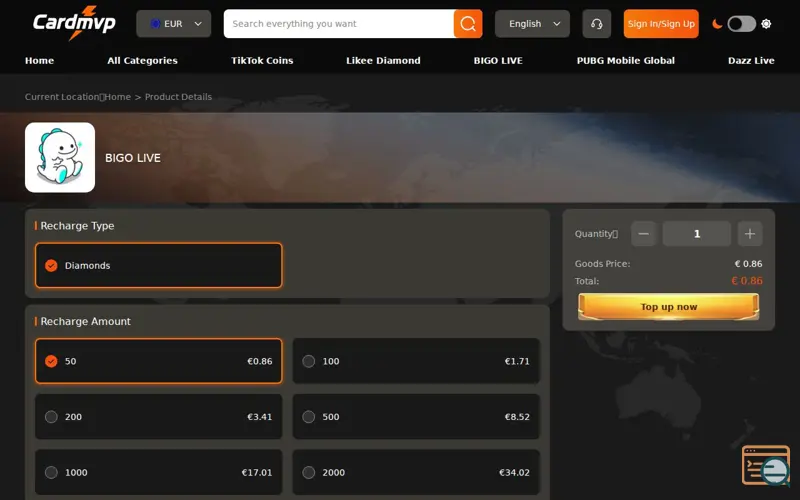This screenshot has height=500, width=800.
Task: Open the floating chat widget icon
Action: 766,465
